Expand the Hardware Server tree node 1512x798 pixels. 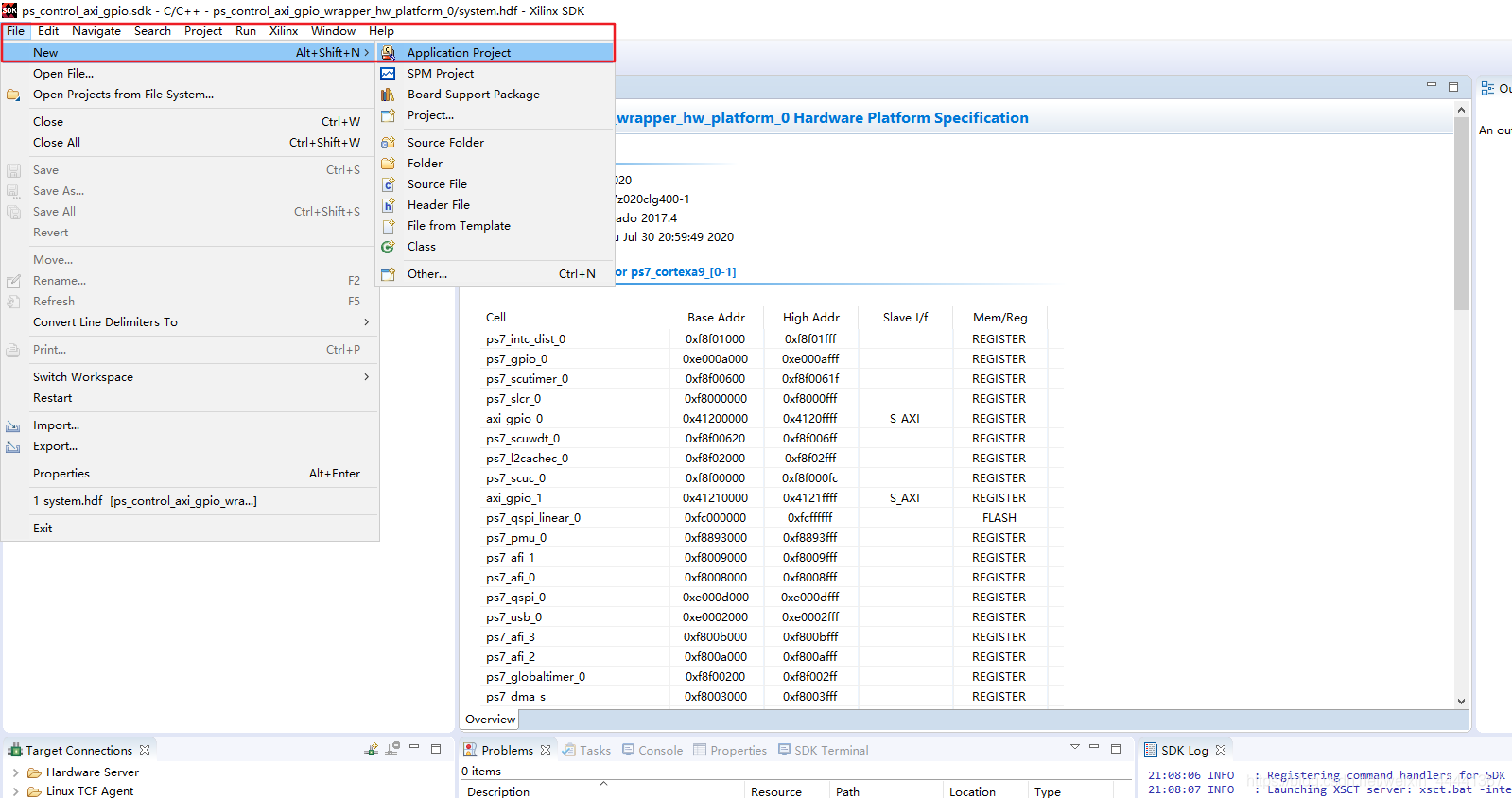pos(15,772)
